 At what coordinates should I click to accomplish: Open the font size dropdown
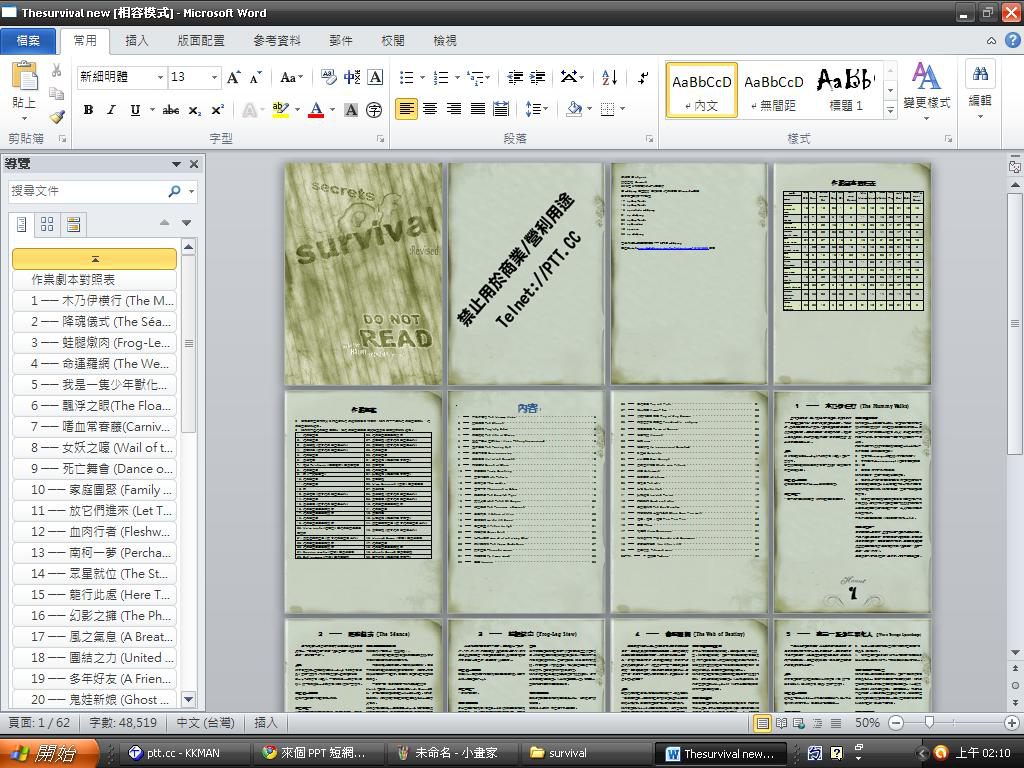214,78
